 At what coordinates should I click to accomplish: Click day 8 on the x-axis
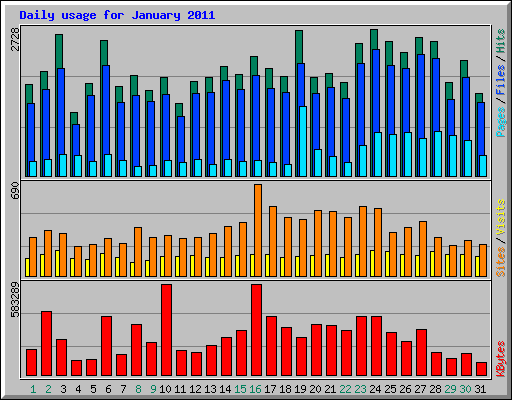click(x=138, y=389)
